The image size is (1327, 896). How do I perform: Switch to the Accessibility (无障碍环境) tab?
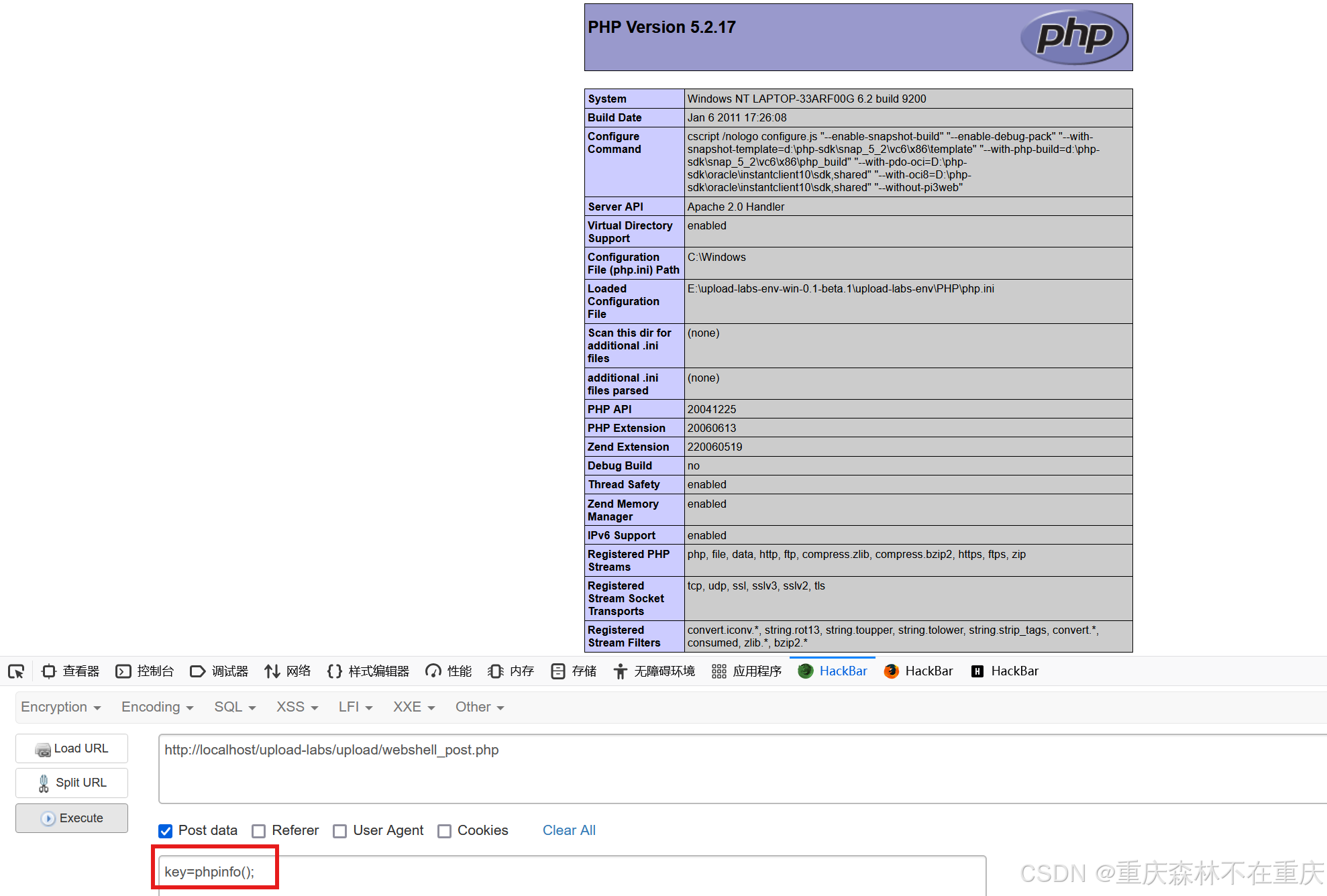(654, 671)
